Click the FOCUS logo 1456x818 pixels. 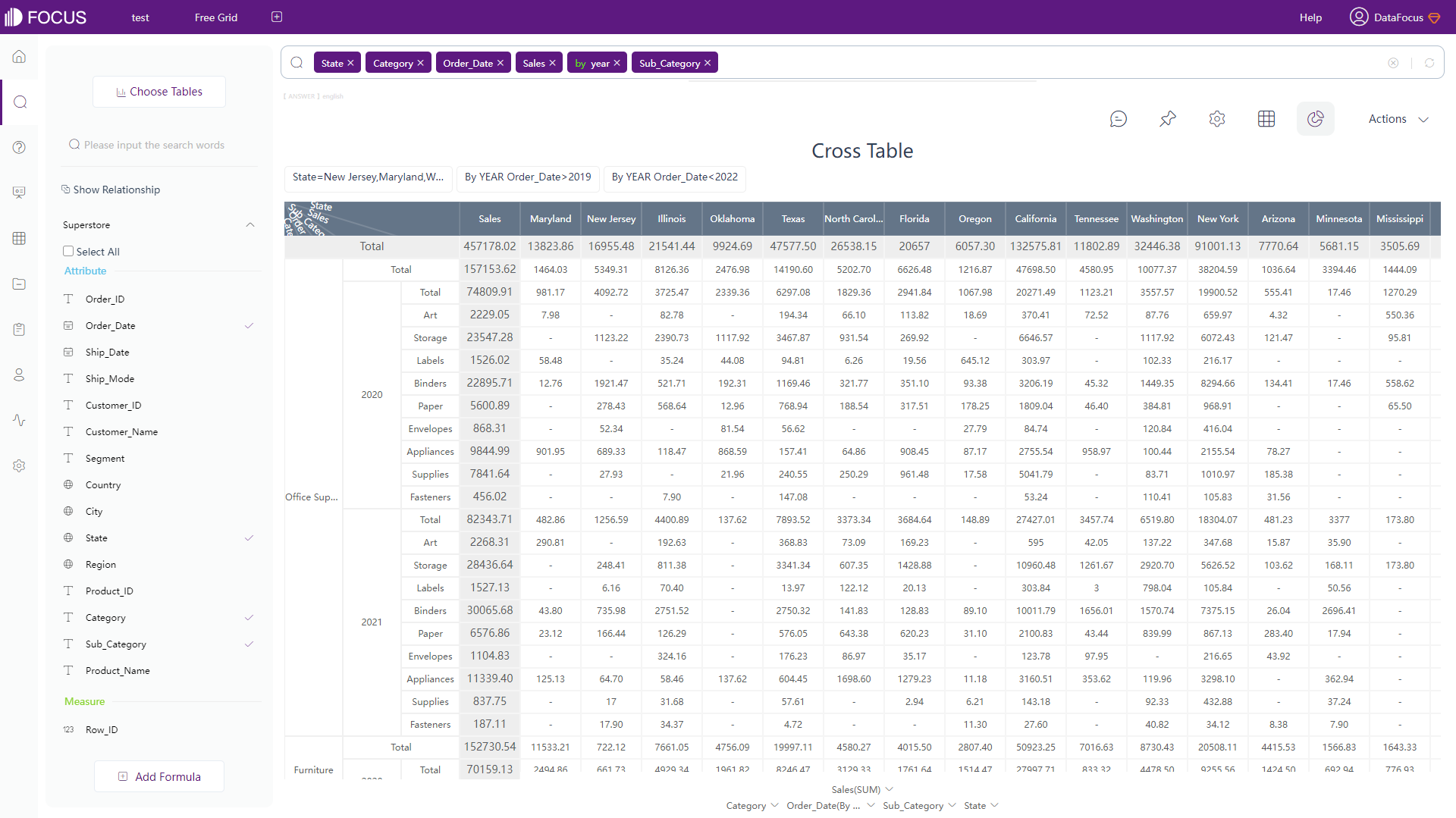point(45,17)
